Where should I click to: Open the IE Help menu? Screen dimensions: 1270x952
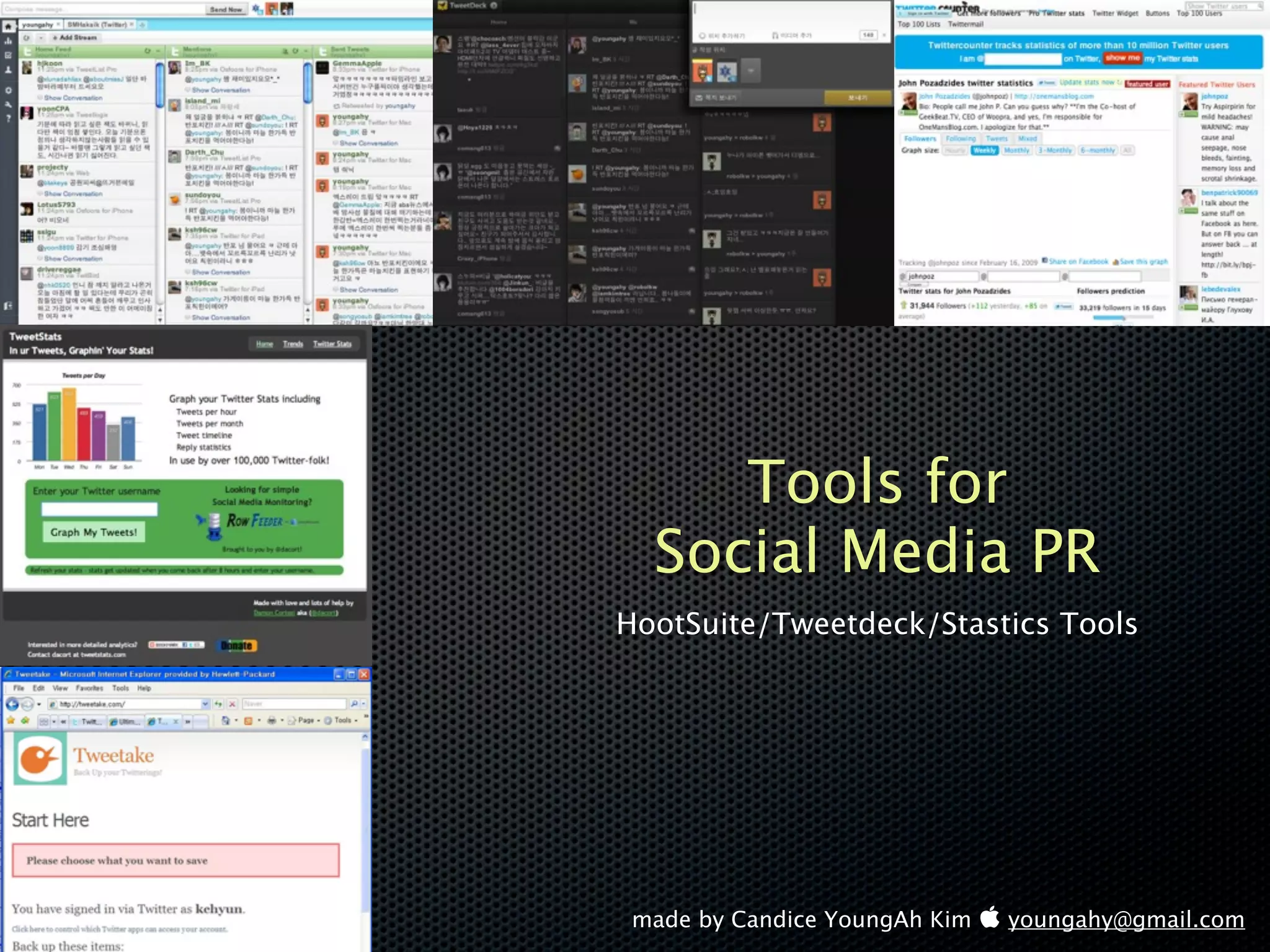point(144,689)
